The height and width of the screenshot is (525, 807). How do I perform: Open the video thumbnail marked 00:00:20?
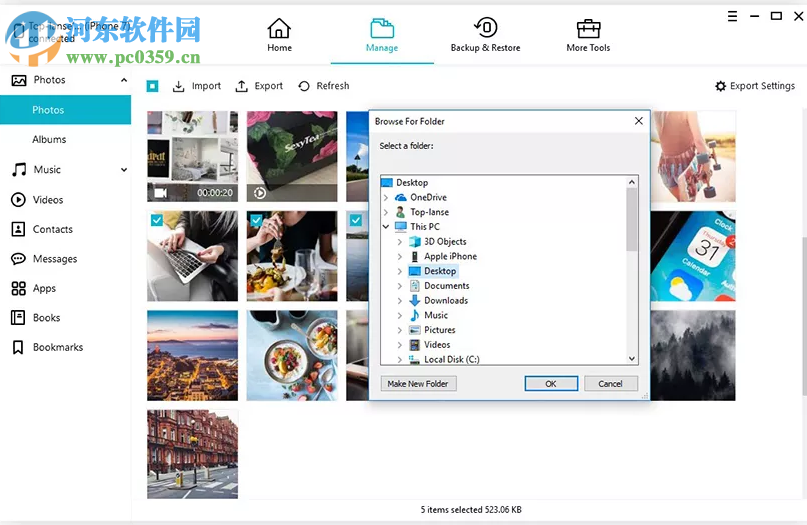pos(192,156)
